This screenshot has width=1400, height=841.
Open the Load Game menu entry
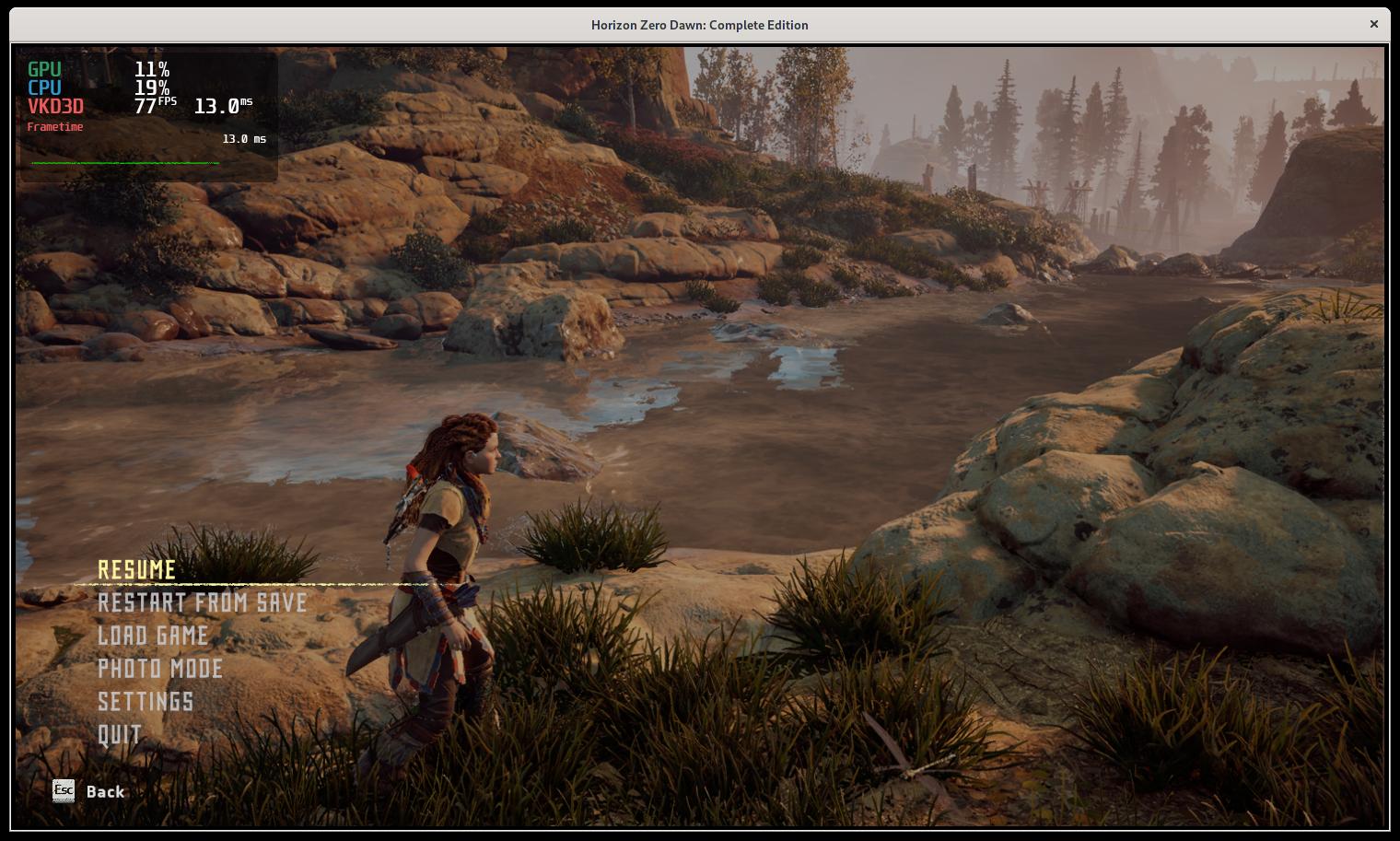(153, 636)
